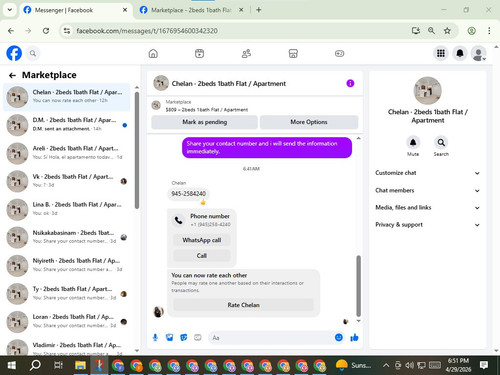Search in conversation magnifier icon
This screenshot has width=500, height=375.
441,143
